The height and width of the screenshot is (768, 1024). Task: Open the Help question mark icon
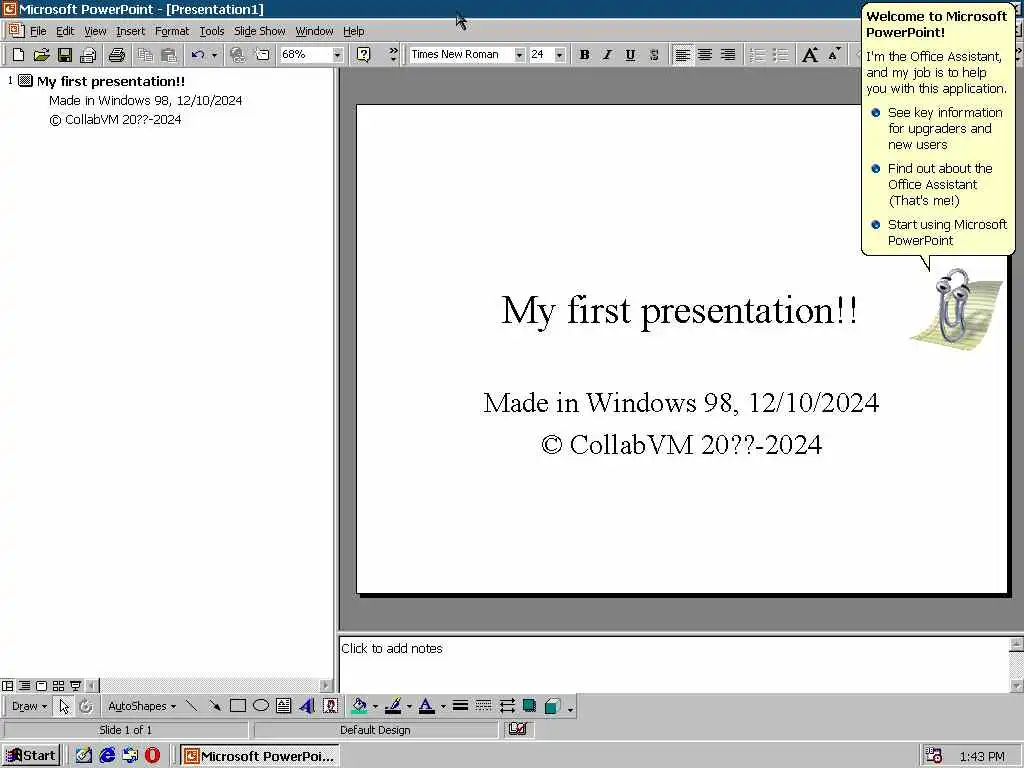coord(364,55)
